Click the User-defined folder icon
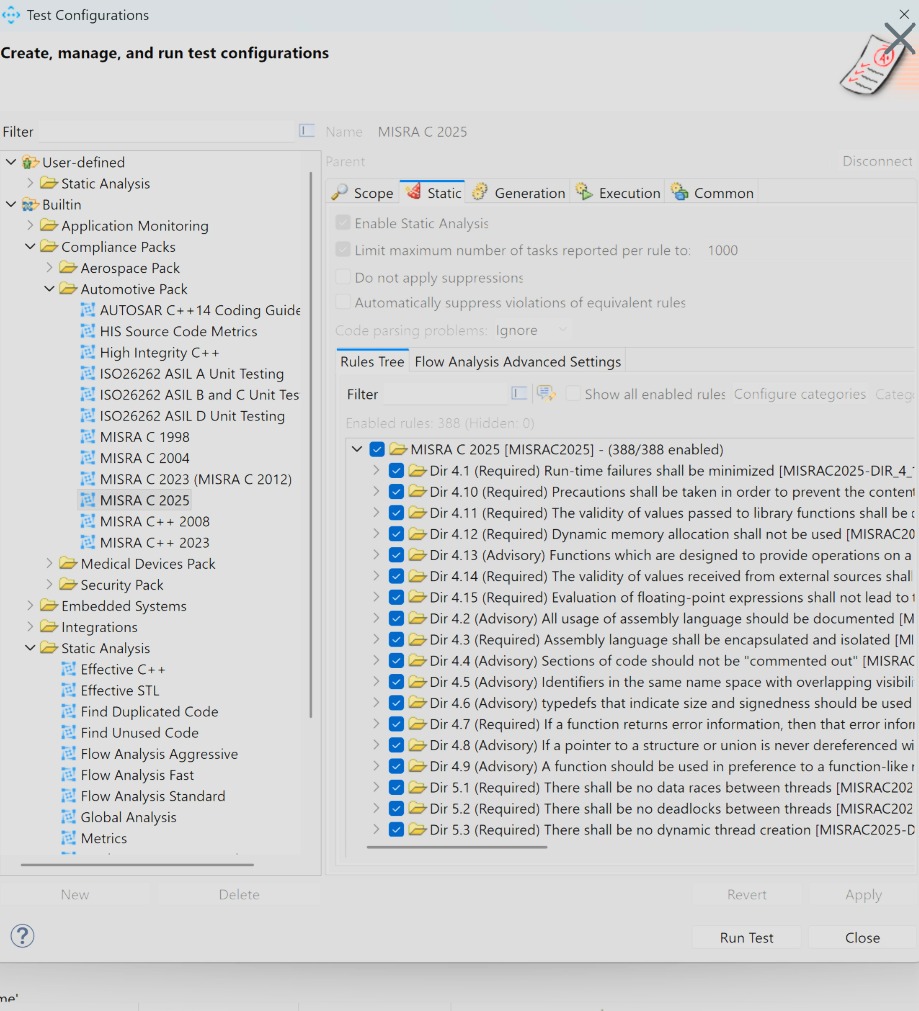This screenshot has width=919, height=1011. point(30,162)
